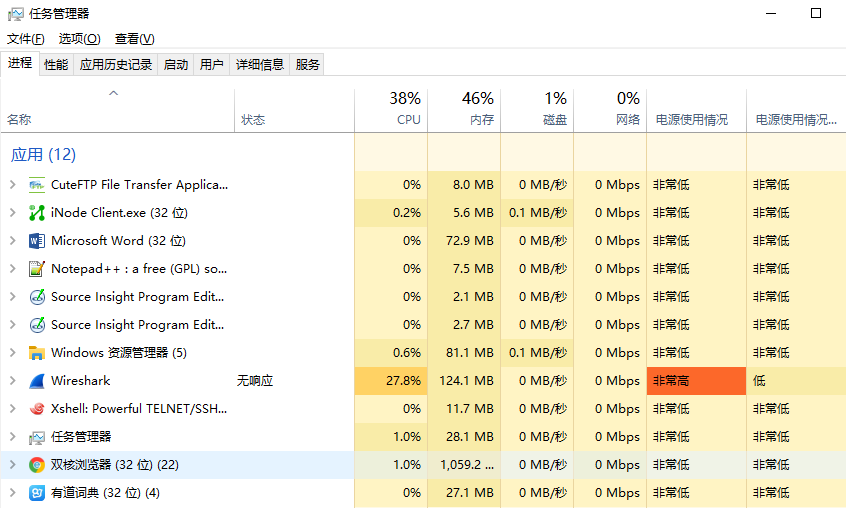Minimize the Task Manager window

coord(771,13)
